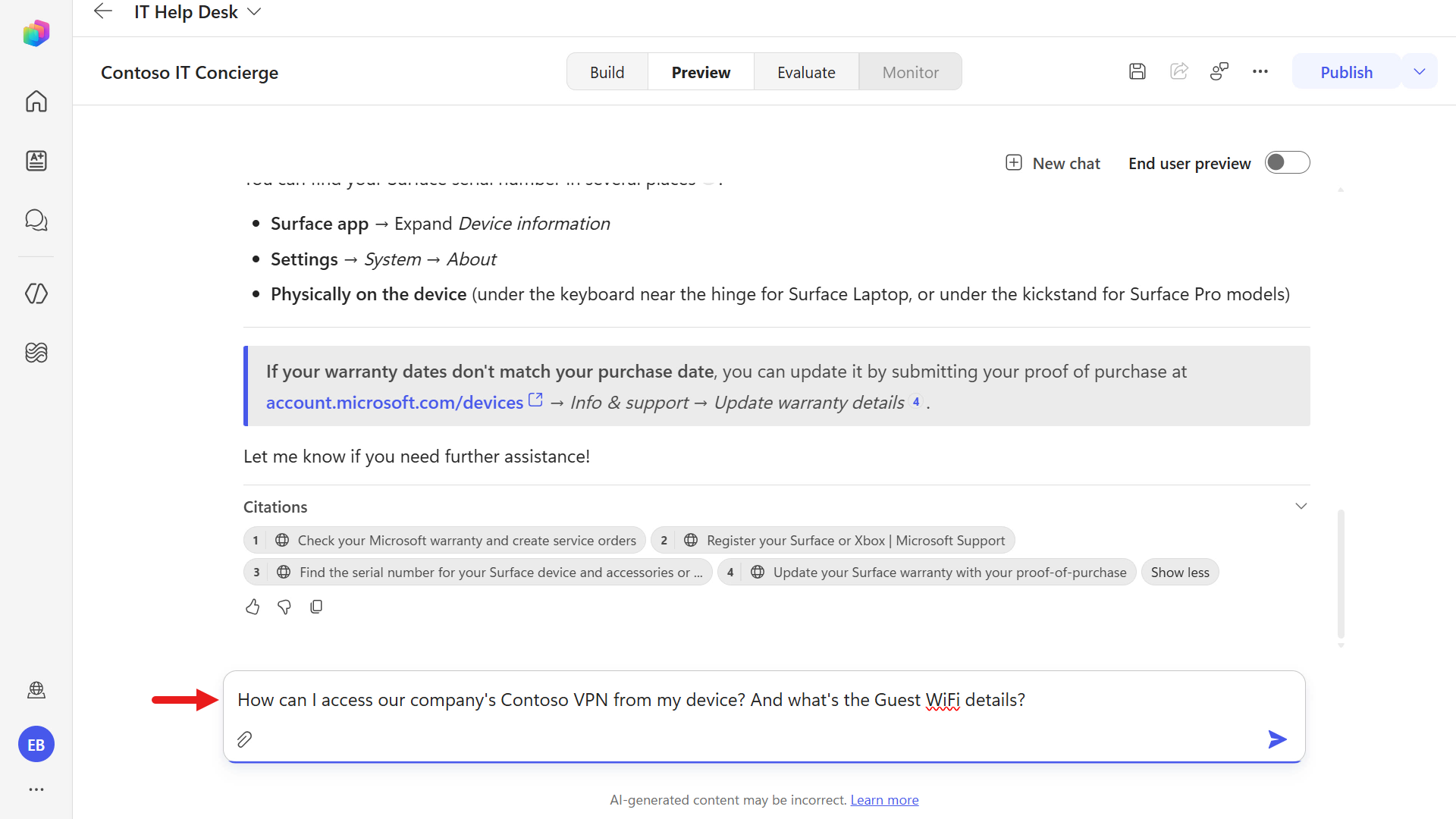Start a New chat
1456x819 pixels.
(1053, 163)
